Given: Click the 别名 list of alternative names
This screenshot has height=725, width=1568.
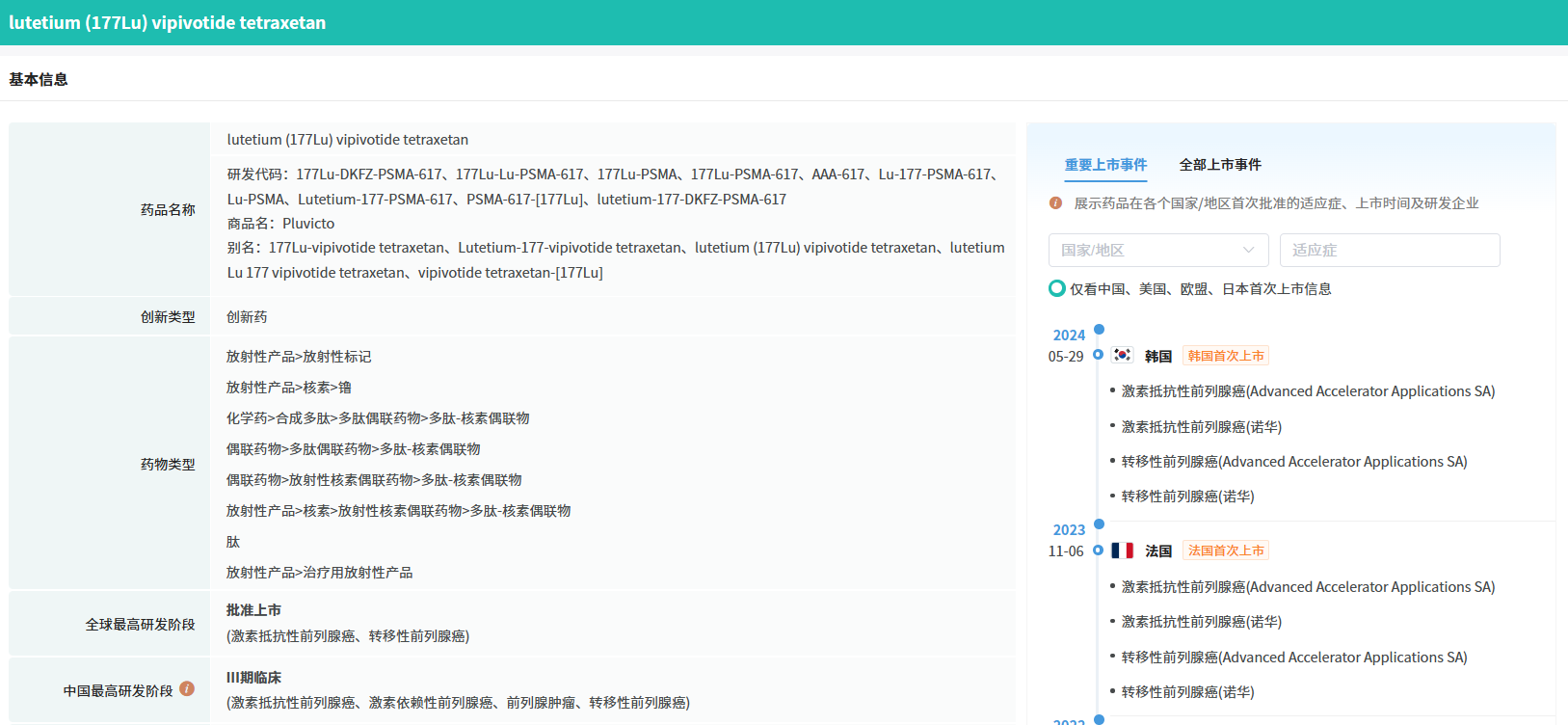Looking at the screenshot, I should click(617, 260).
